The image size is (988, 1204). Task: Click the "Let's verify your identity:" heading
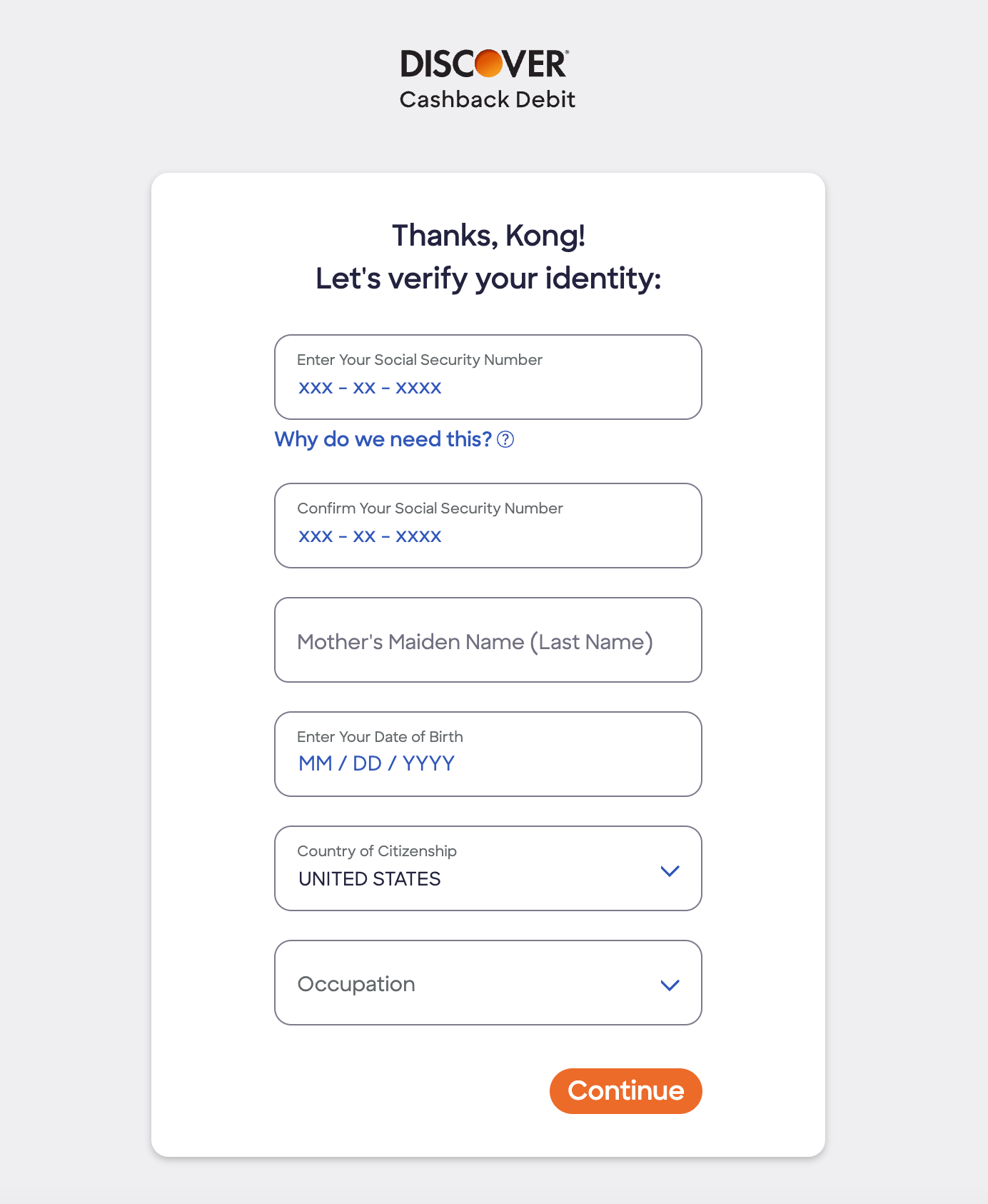[x=488, y=279]
